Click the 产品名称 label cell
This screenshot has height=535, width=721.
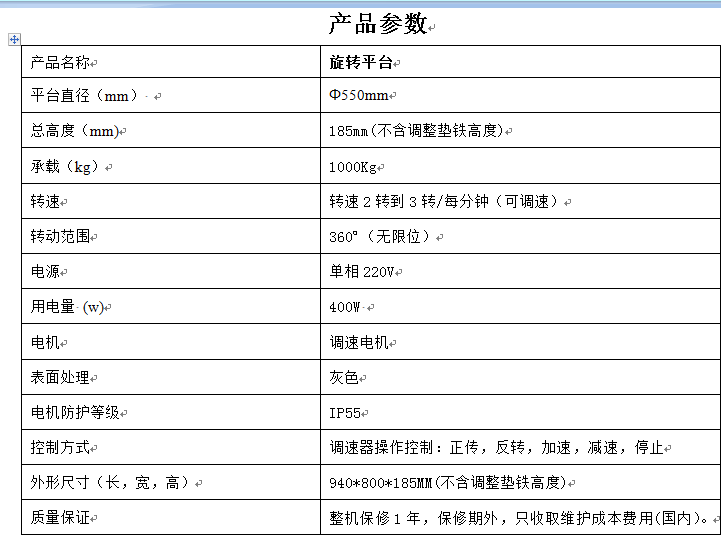click(x=60, y=63)
